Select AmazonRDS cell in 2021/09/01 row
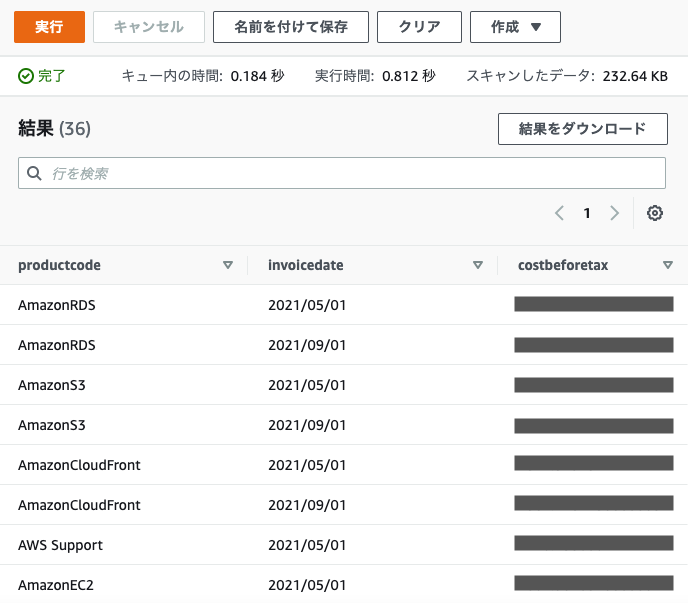This screenshot has height=603, width=688. click(57, 345)
